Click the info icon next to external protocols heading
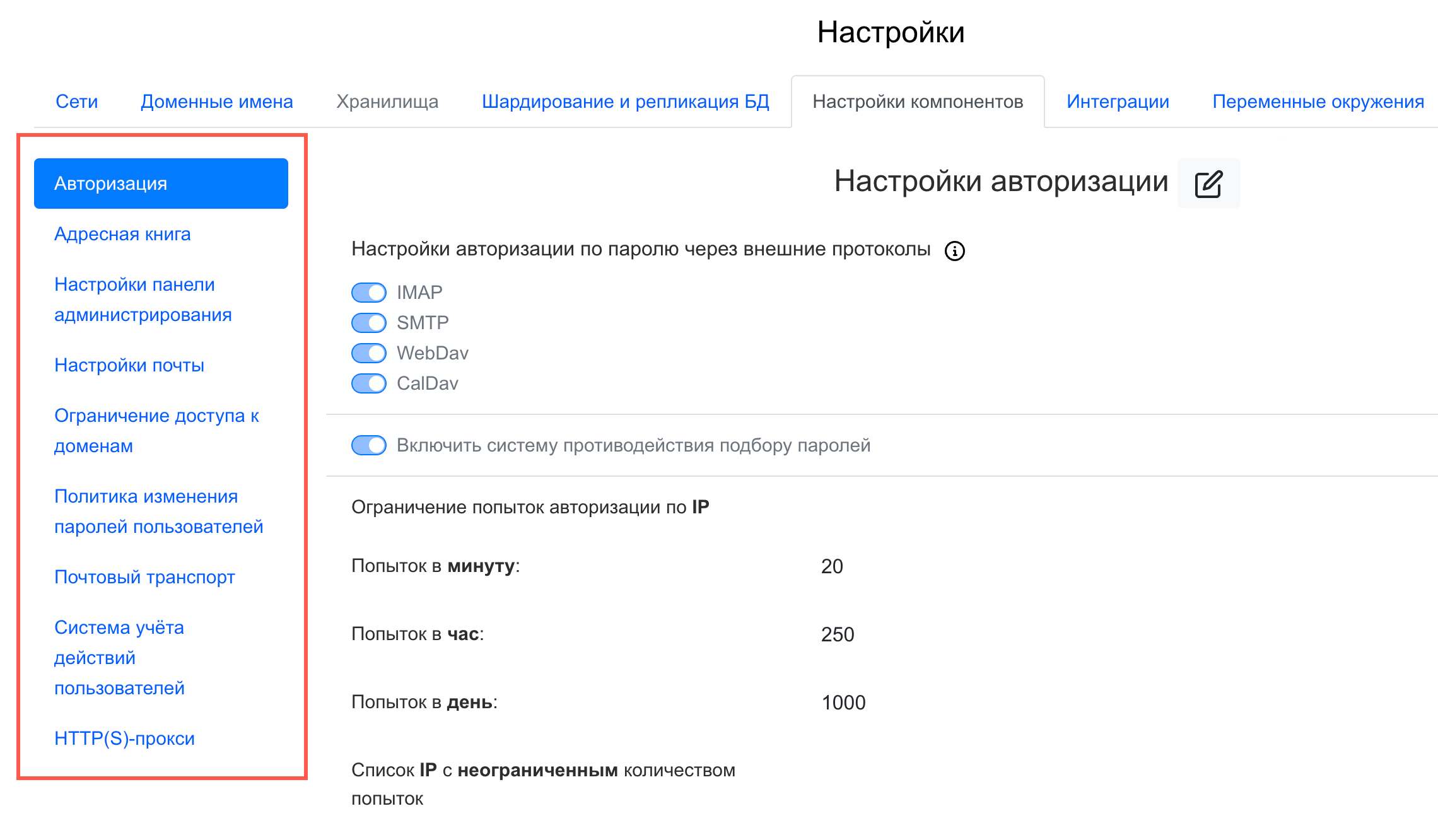 pos(954,251)
